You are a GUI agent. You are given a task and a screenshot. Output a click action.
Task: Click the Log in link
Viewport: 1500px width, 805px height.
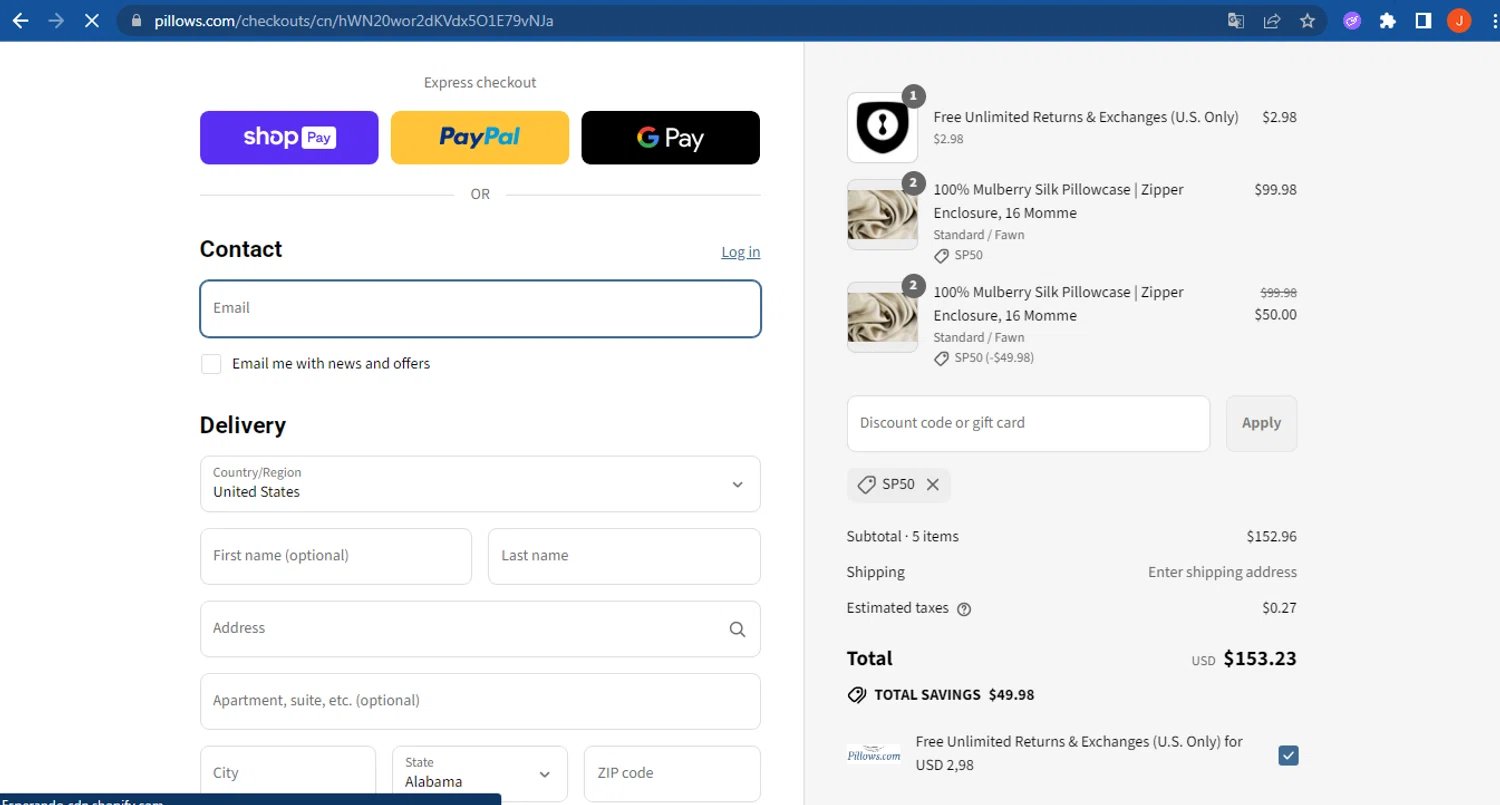[740, 252]
